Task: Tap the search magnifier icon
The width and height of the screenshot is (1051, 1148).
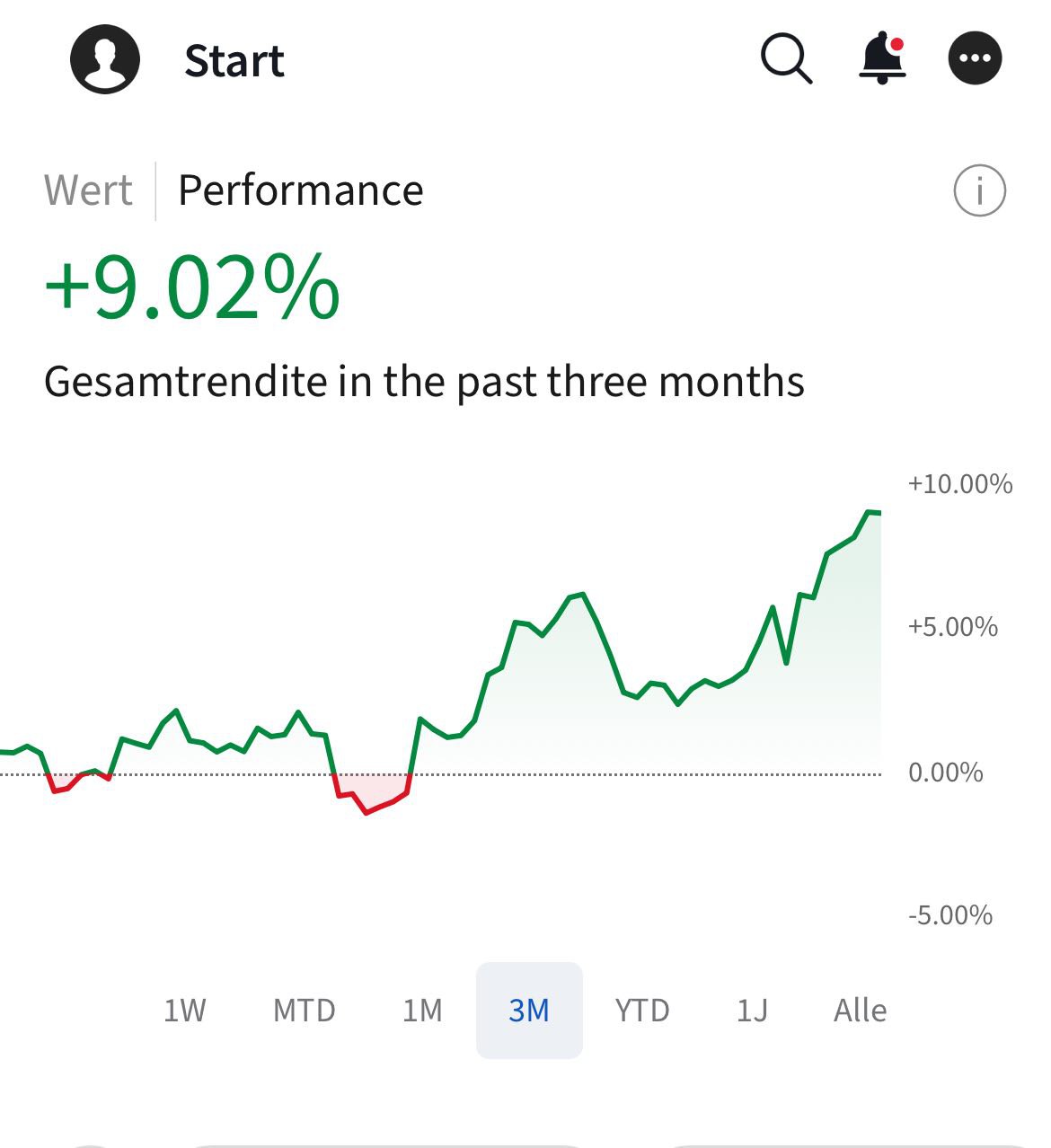Action: (786, 59)
